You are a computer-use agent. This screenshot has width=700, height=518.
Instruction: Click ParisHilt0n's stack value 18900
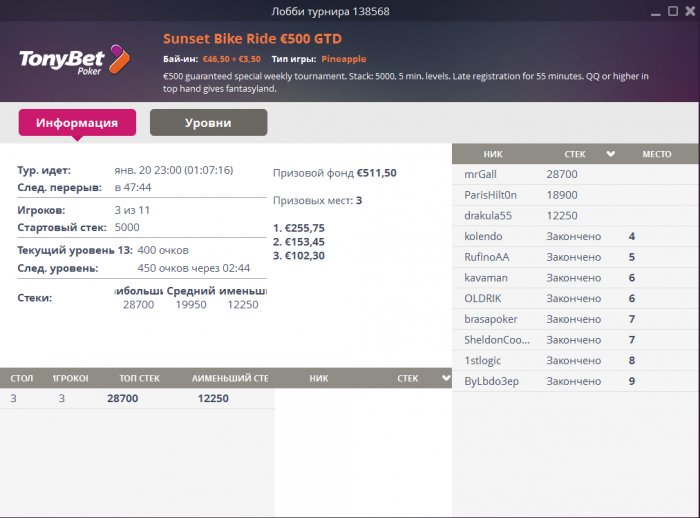(x=562, y=195)
